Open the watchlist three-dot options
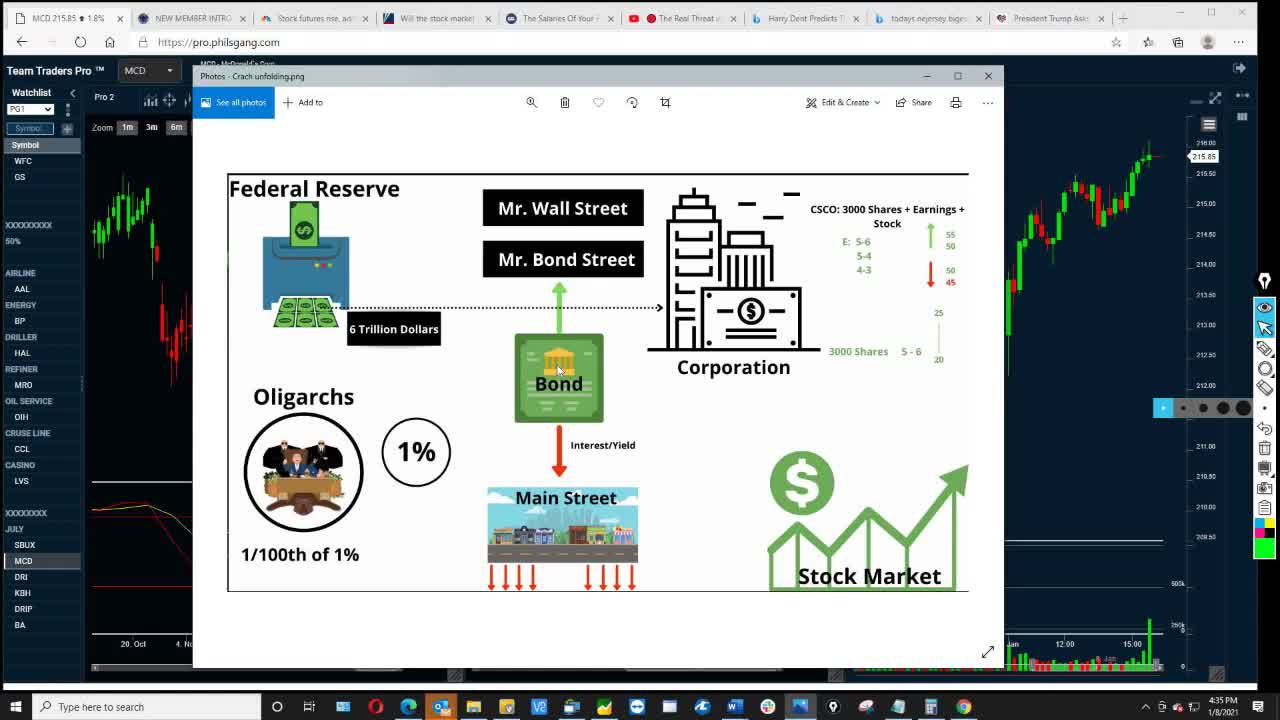The width and height of the screenshot is (1280, 720). coord(68,109)
